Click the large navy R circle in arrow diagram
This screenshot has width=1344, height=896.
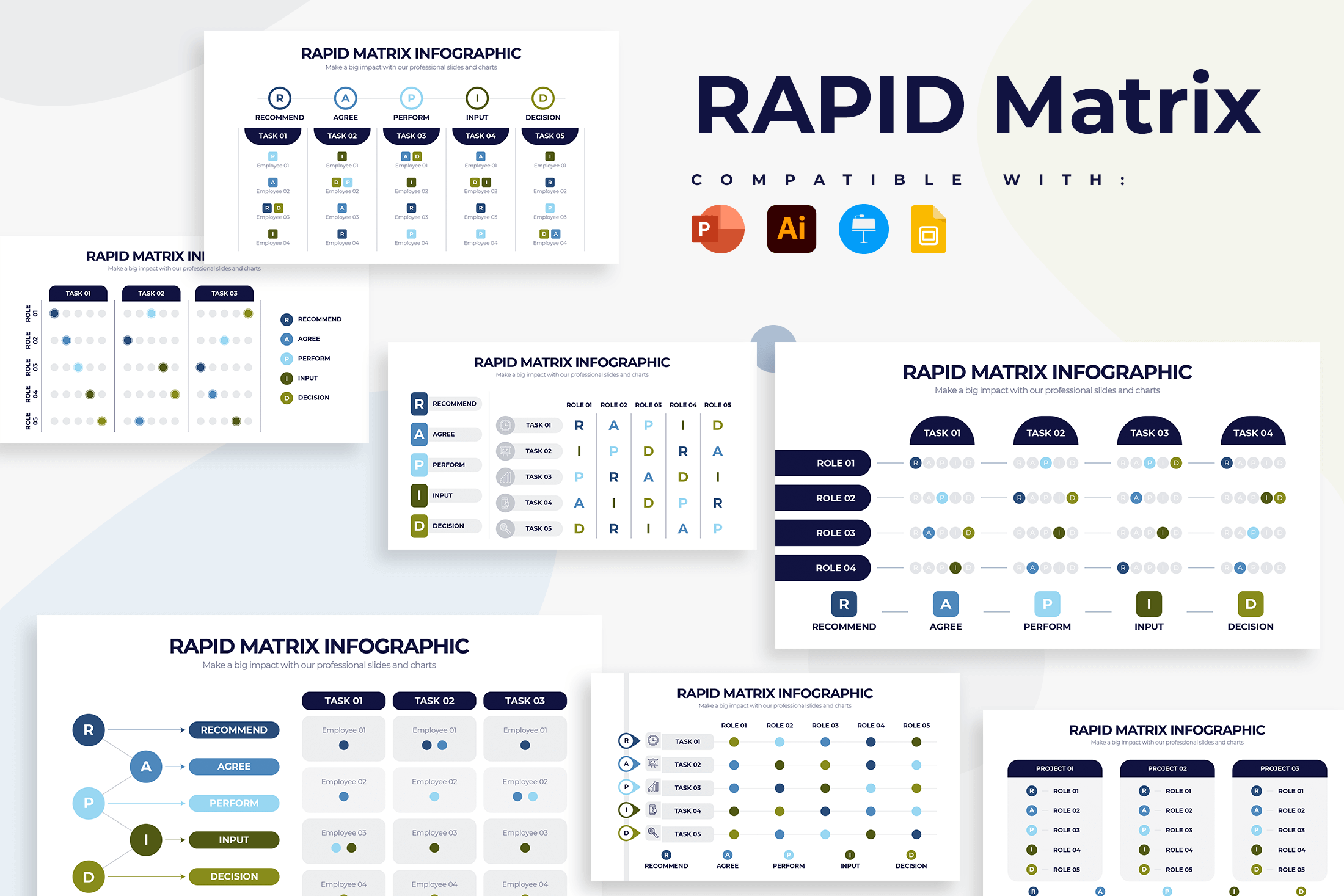tap(89, 730)
